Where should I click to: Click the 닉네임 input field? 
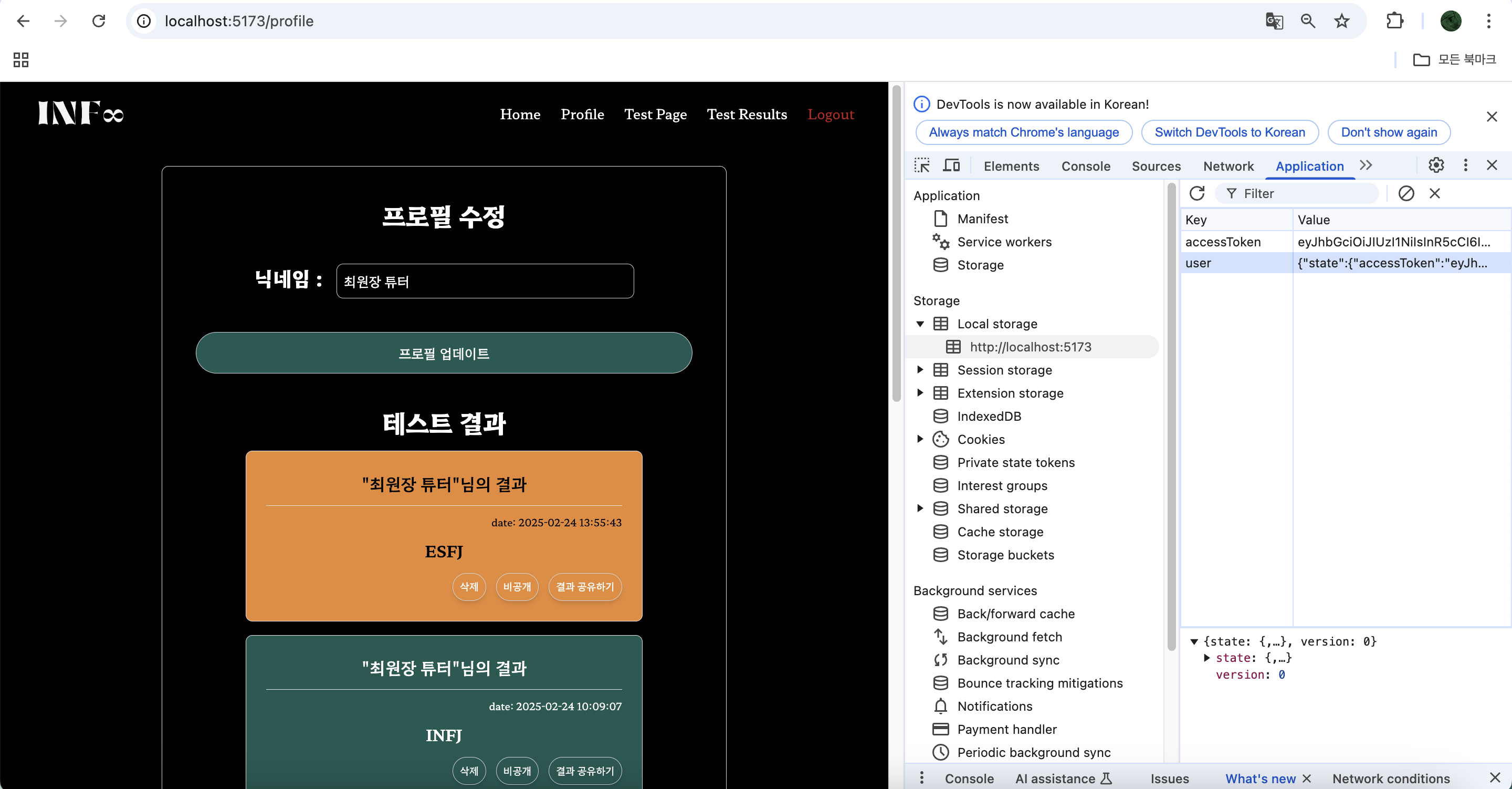click(x=485, y=282)
